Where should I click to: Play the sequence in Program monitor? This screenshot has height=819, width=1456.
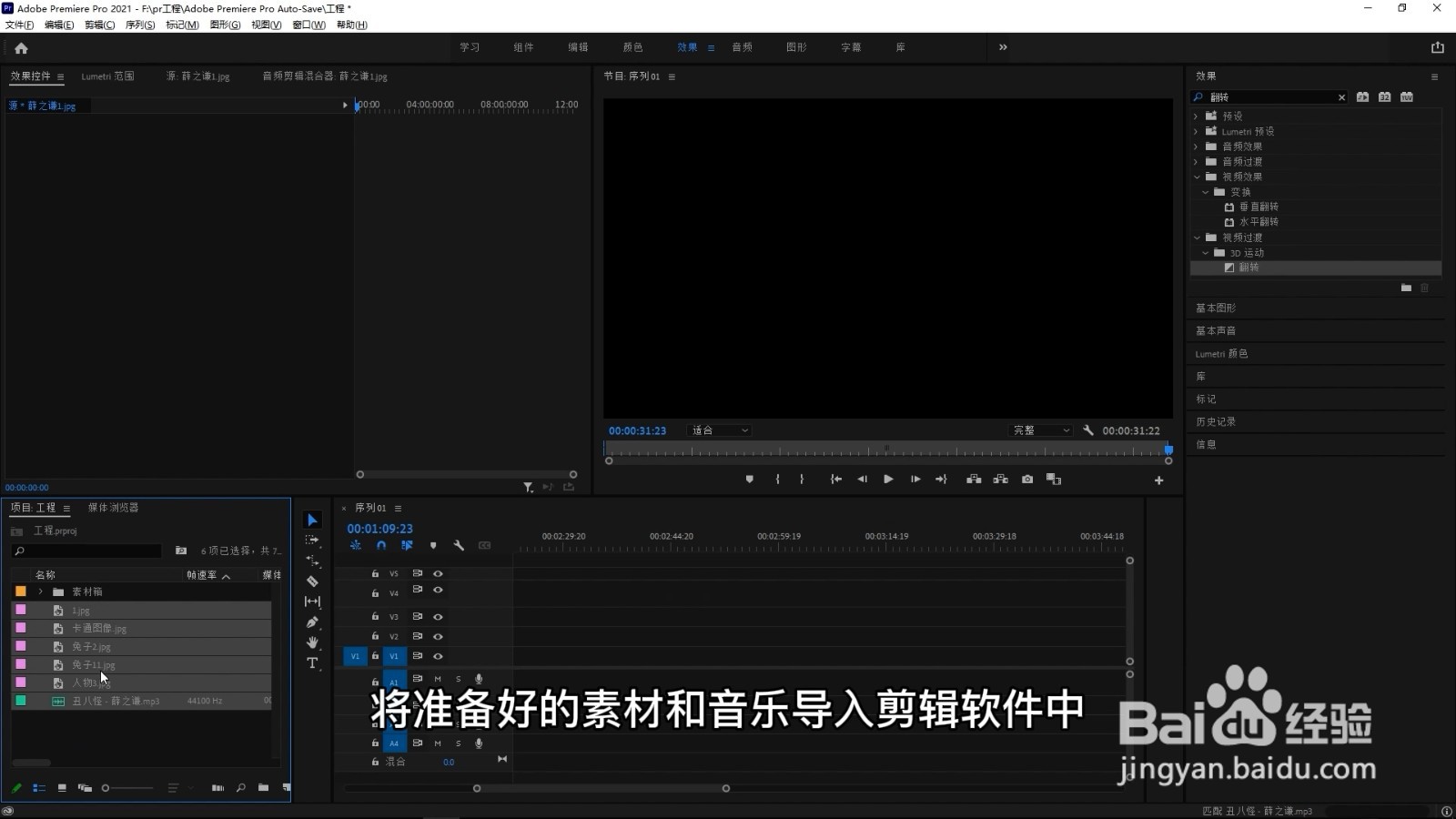[x=888, y=480]
